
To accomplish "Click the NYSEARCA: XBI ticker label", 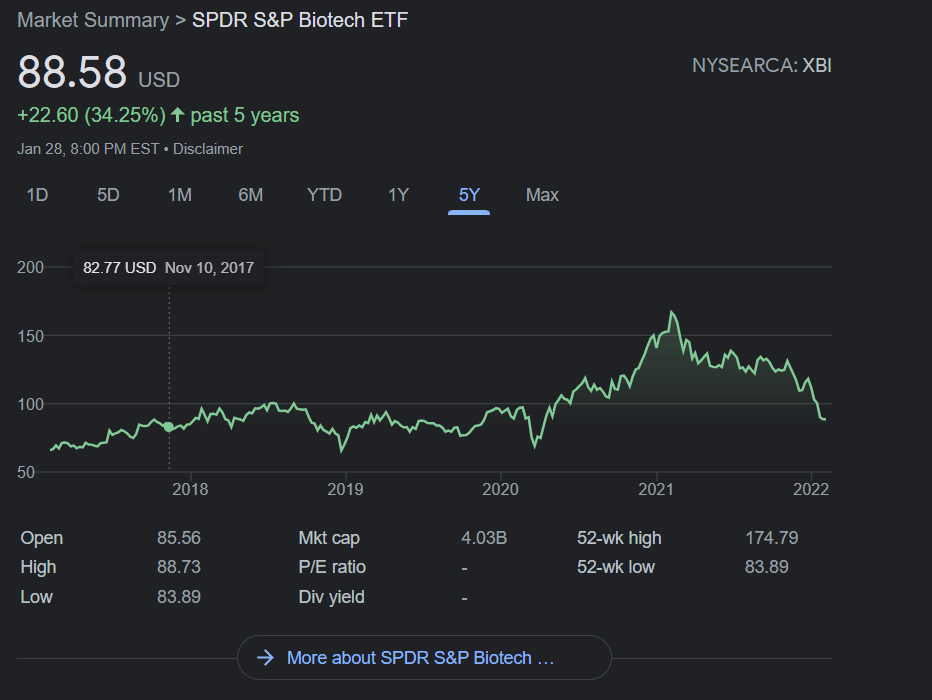I will coord(761,65).
